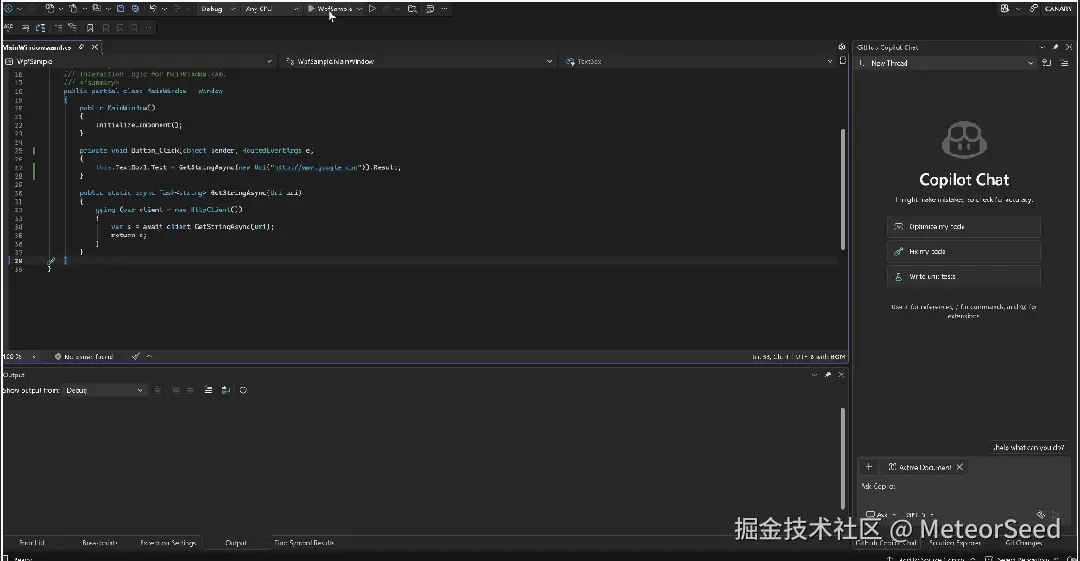1080x561 pixels.
Task: Click the code cleanup broom icon
Action: click(x=136, y=356)
